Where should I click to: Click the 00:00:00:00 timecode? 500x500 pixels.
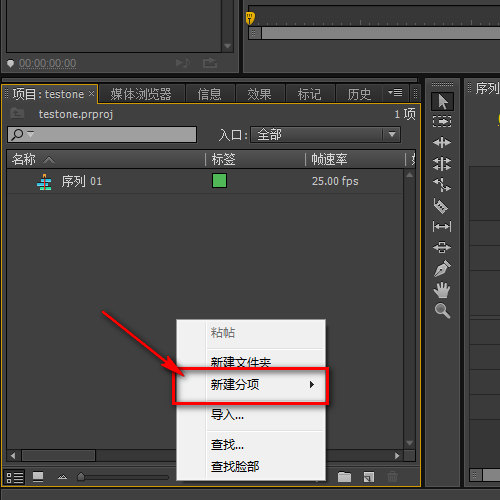click(x=48, y=63)
